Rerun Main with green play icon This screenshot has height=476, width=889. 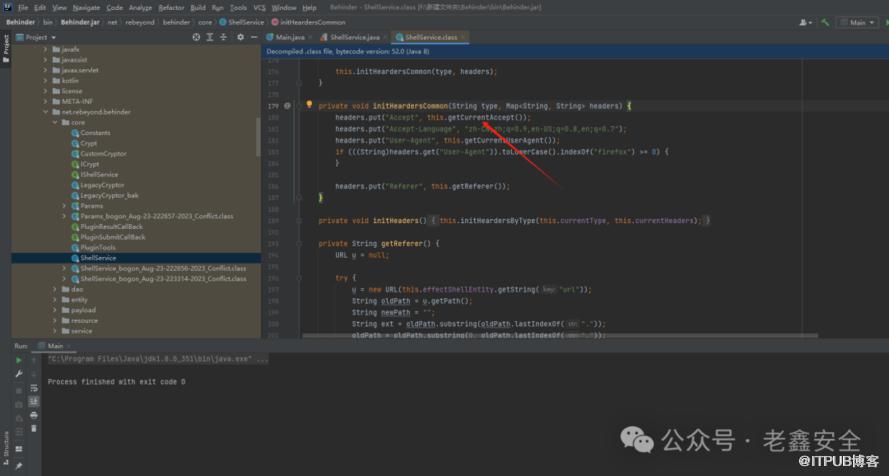click(x=18, y=360)
